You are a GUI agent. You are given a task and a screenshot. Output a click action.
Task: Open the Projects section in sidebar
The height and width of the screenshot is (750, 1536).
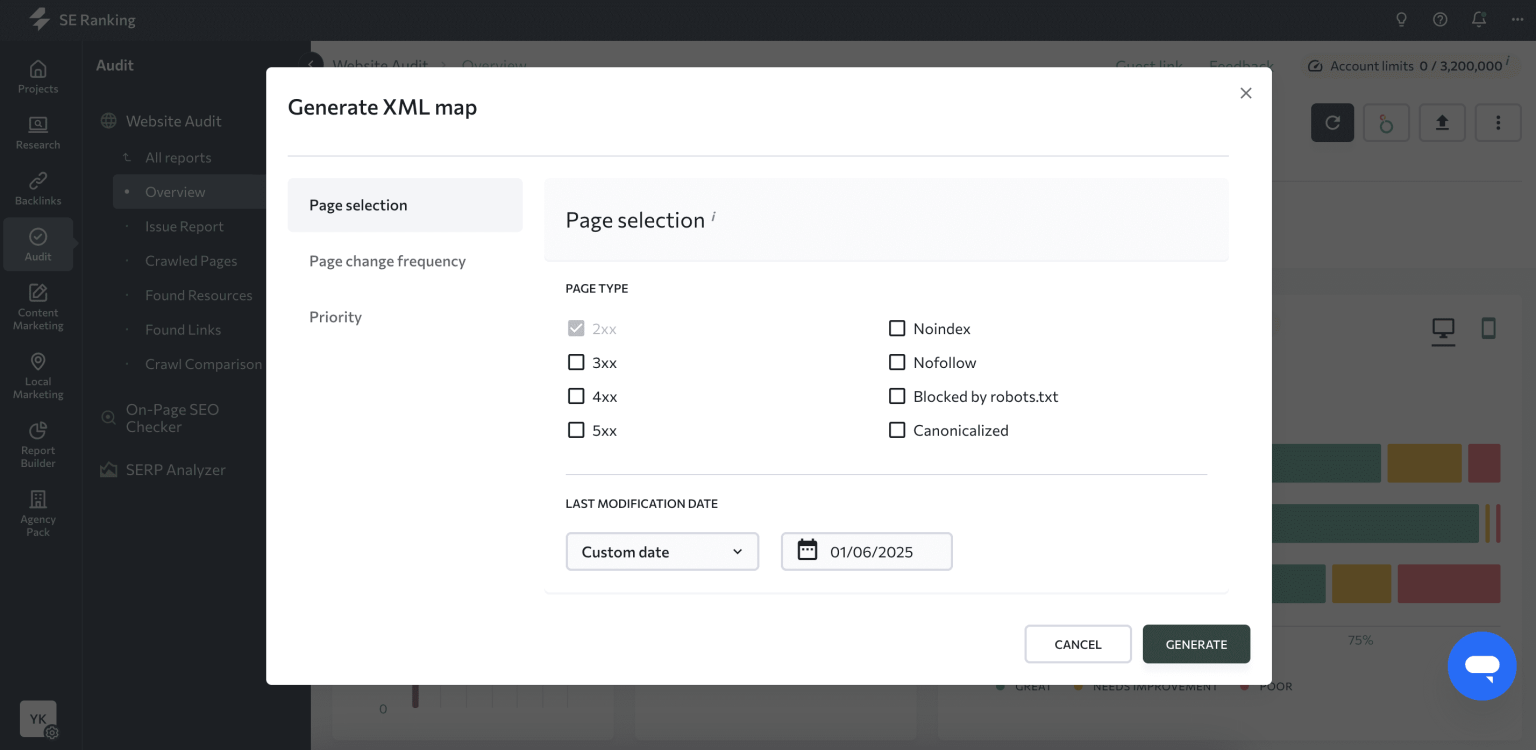coord(37,75)
